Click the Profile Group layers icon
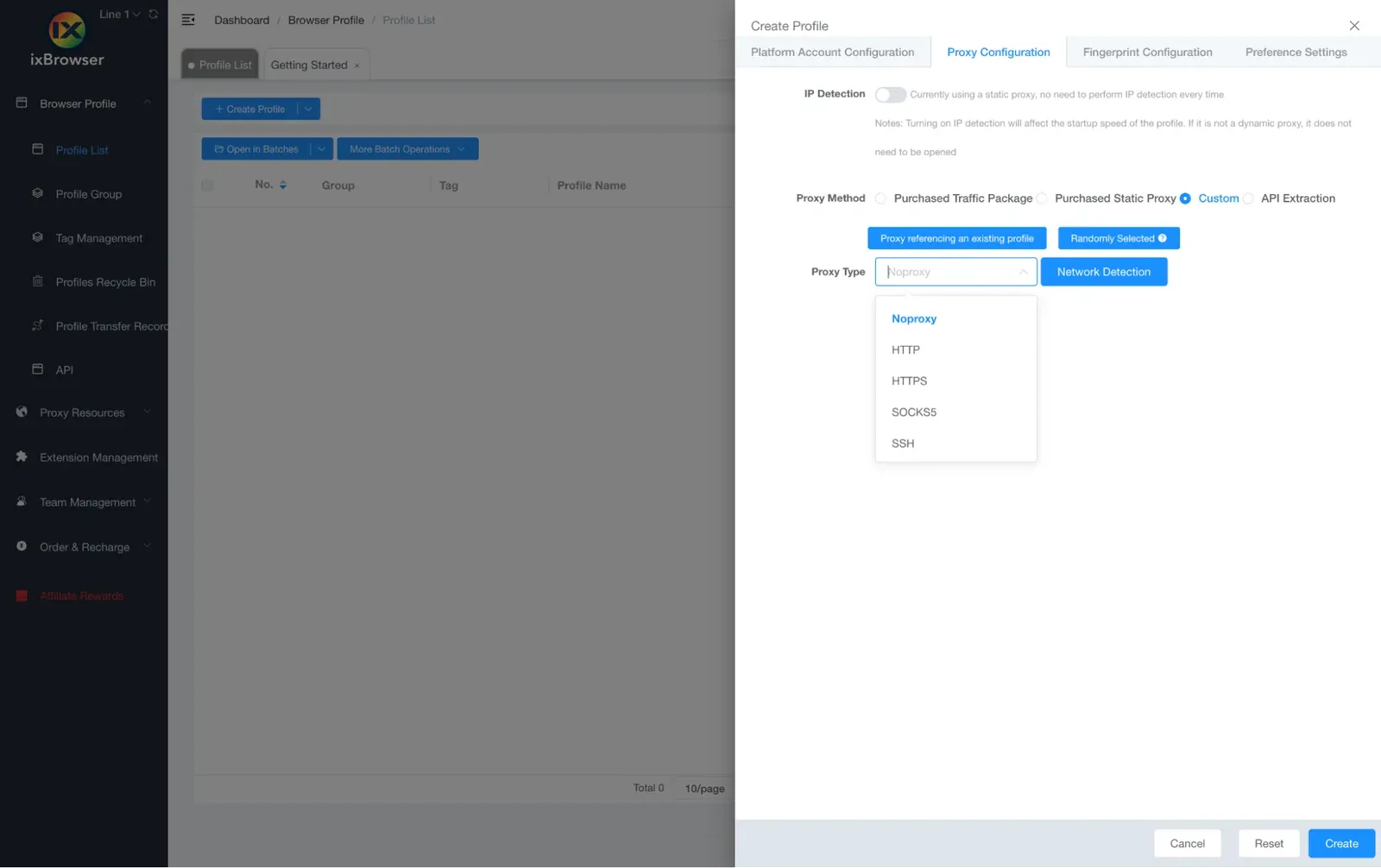The image size is (1381, 868). 37,193
